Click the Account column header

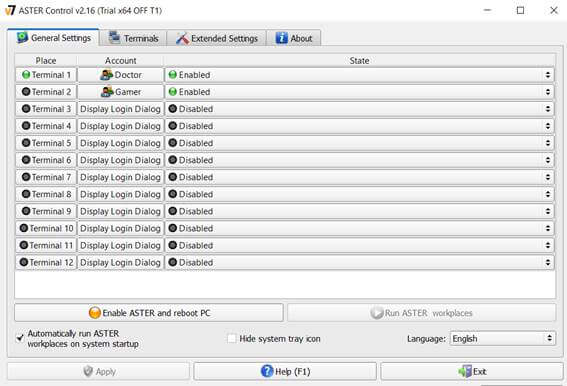[x=121, y=60]
